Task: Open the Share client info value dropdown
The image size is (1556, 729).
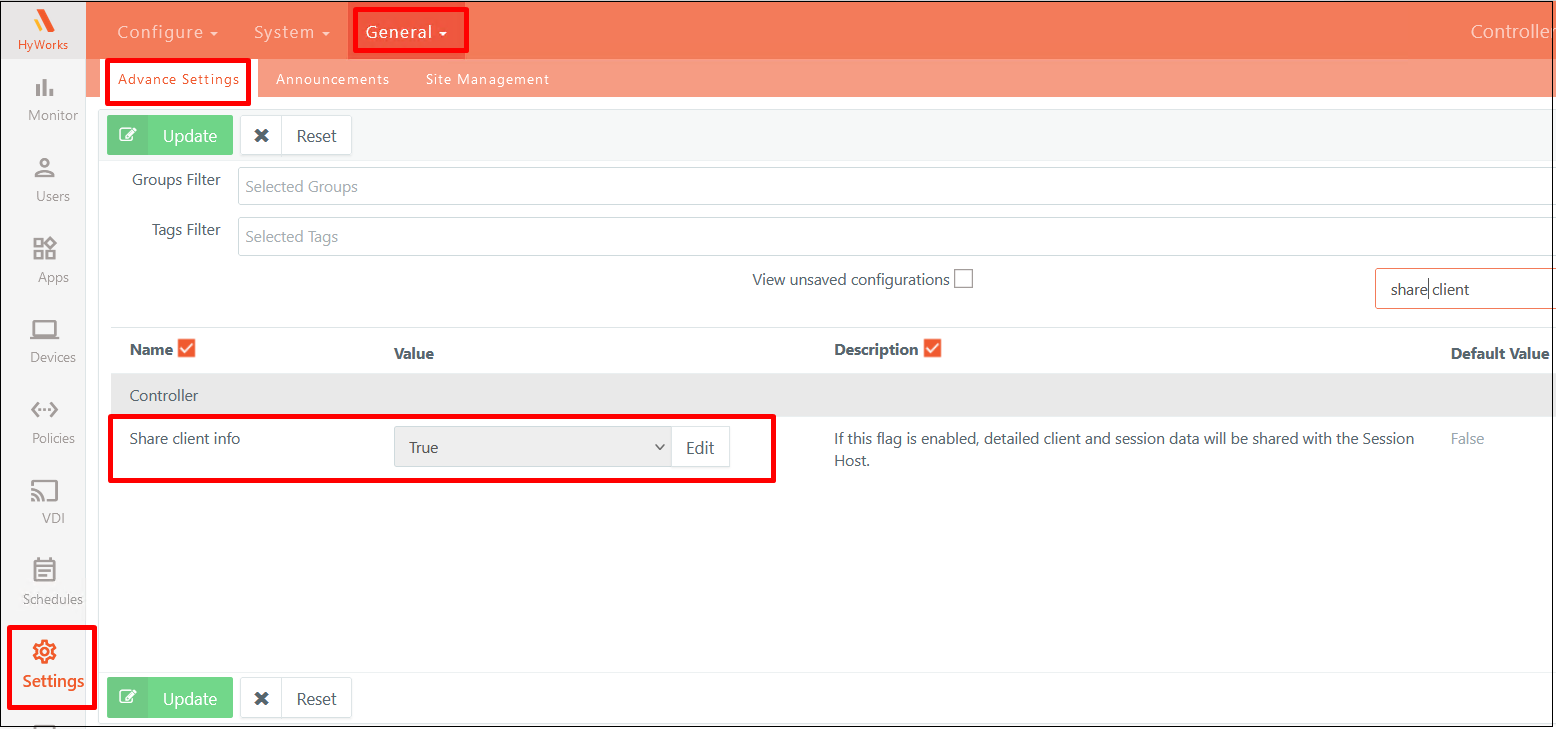Action: tap(533, 447)
